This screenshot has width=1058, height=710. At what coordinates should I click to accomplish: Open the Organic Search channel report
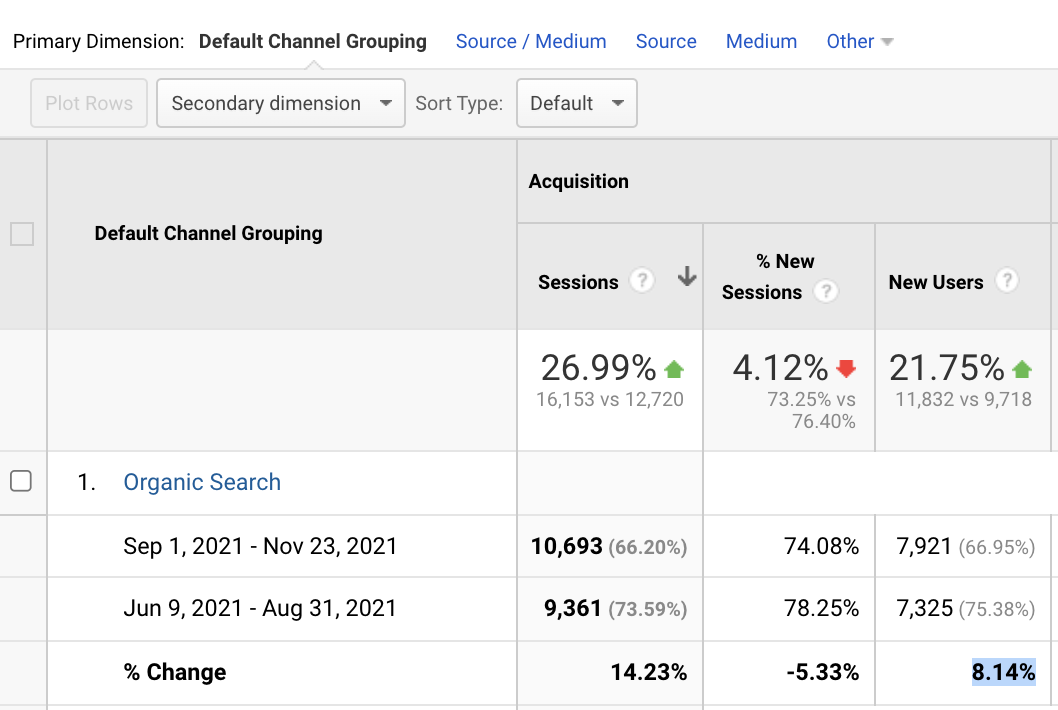tap(201, 482)
